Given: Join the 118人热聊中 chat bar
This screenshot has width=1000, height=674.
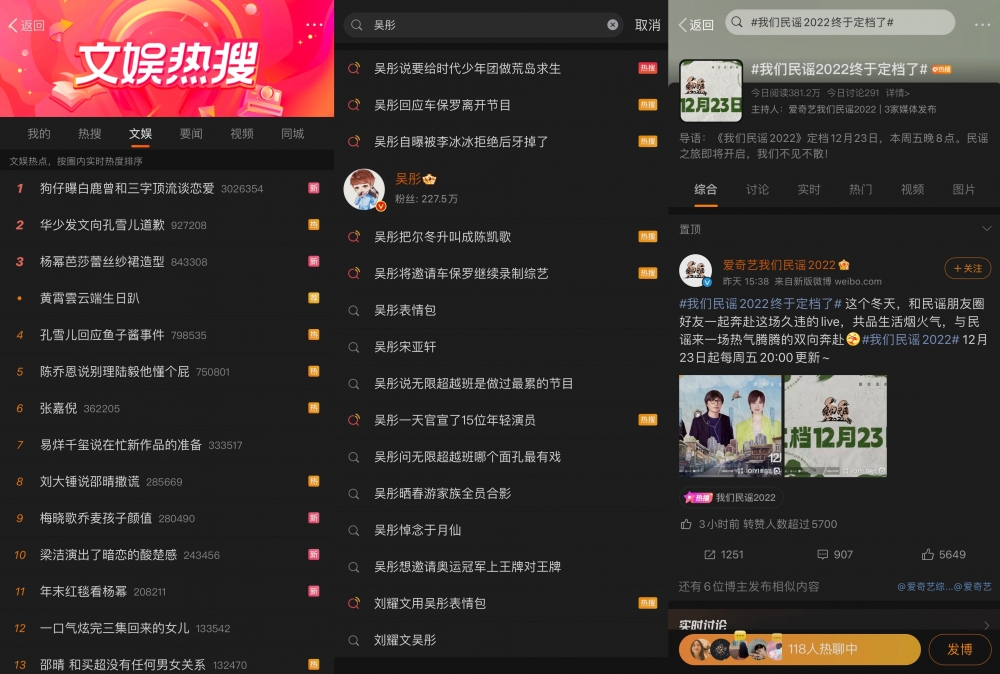Looking at the screenshot, I should click(x=799, y=649).
